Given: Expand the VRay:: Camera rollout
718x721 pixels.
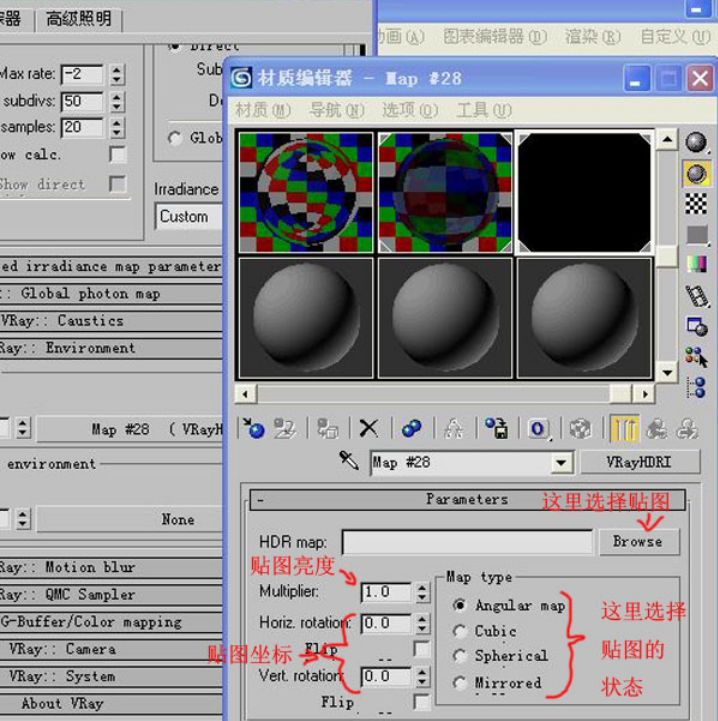Looking at the screenshot, I should tap(111, 649).
